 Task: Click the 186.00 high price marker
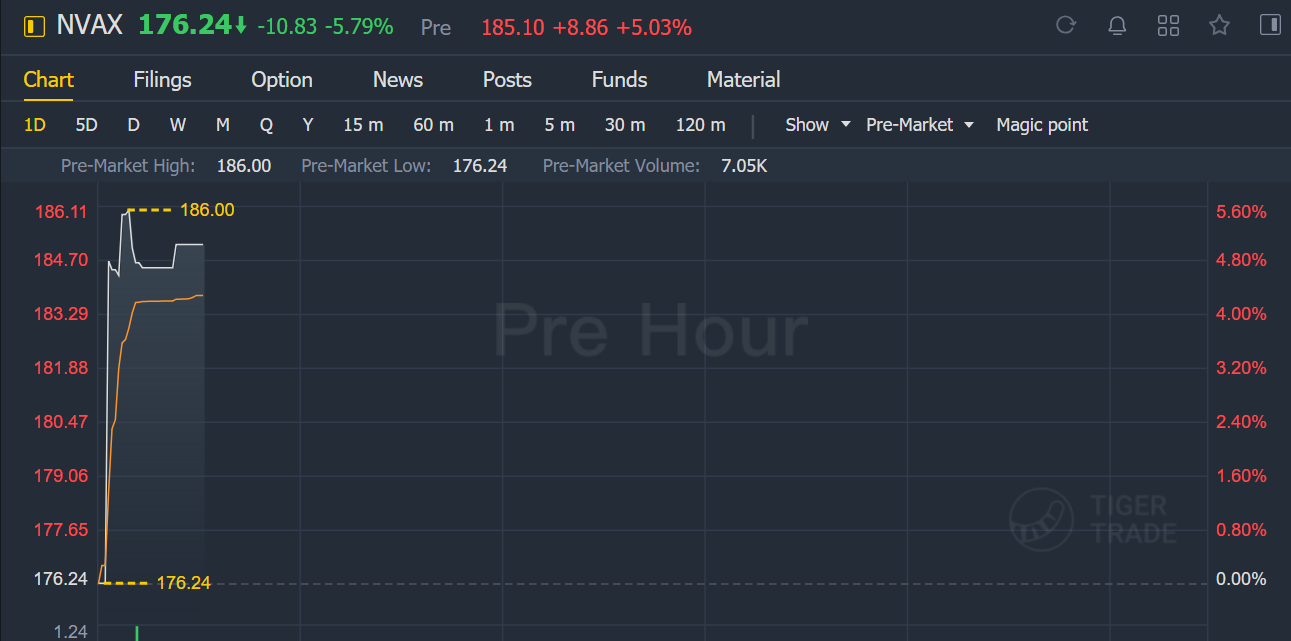tap(207, 210)
